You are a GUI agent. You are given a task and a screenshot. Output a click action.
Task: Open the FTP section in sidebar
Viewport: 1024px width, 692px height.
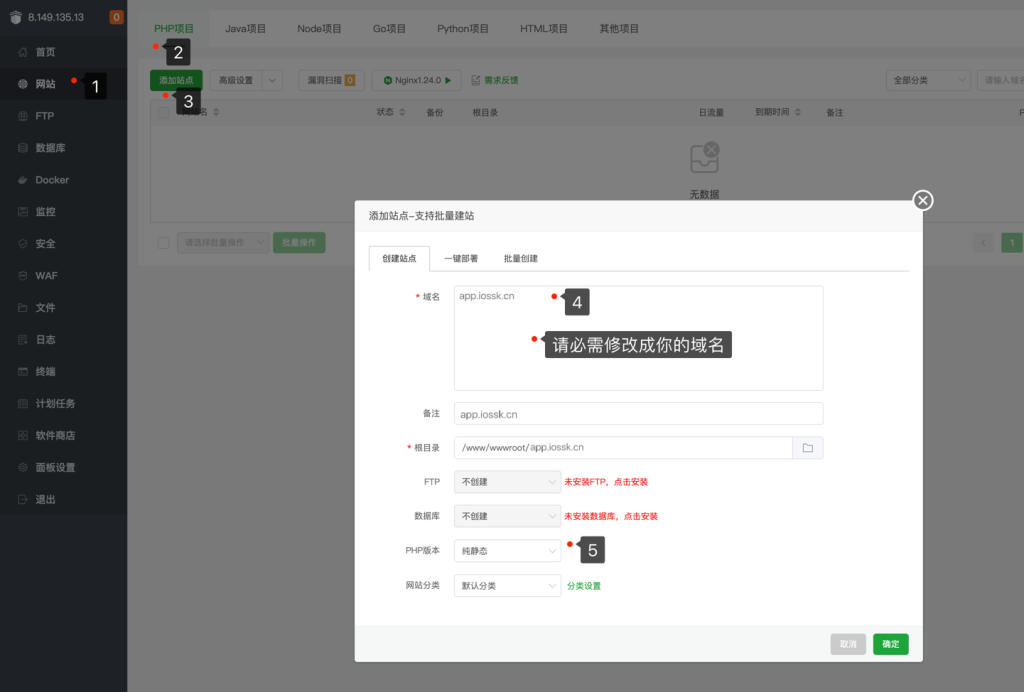[45, 115]
